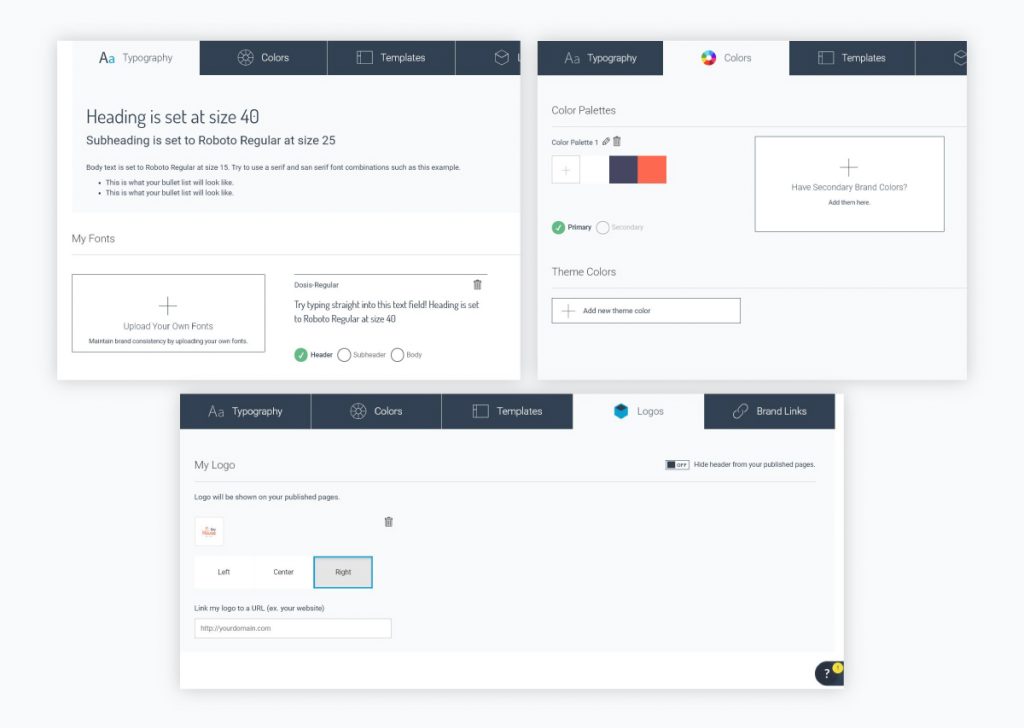The height and width of the screenshot is (728, 1024).
Task: Choose Left logo alignment
Action: click(224, 572)
